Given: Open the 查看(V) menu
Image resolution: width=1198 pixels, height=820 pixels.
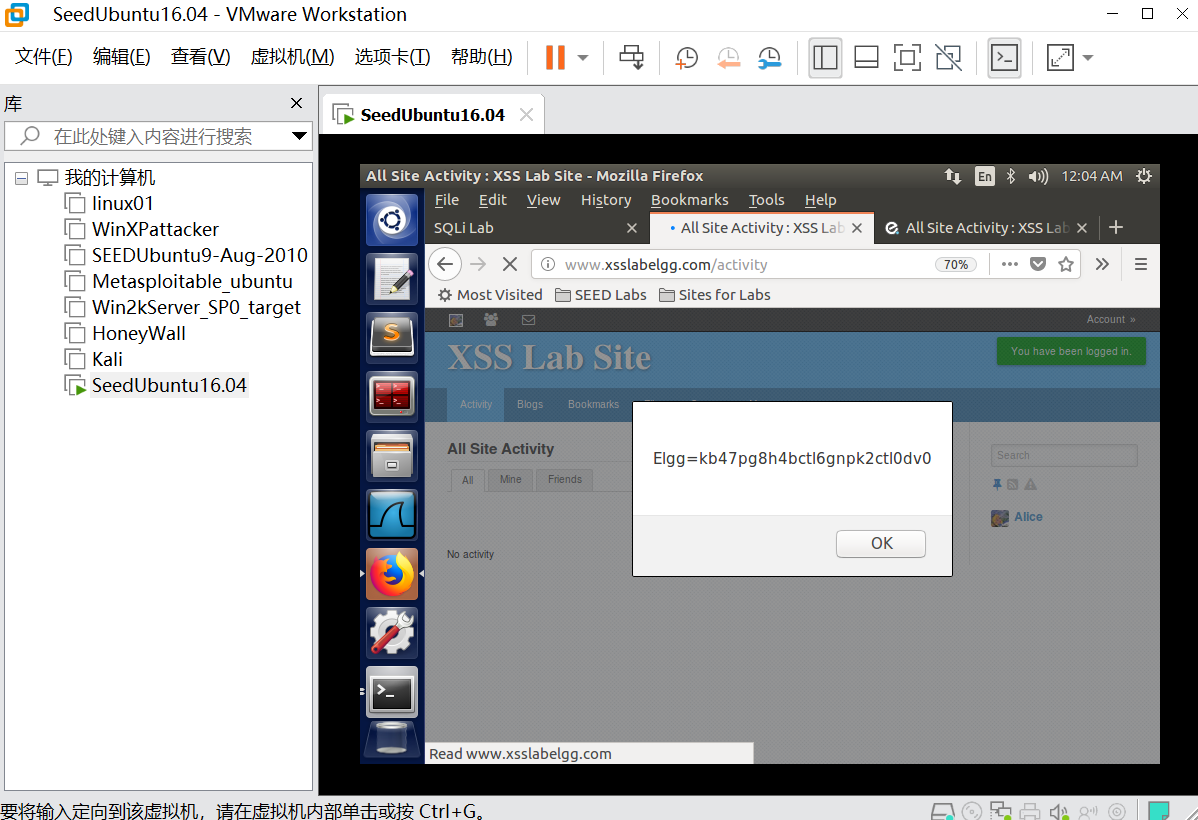Looking at the screenshot, I should [200, 57].
